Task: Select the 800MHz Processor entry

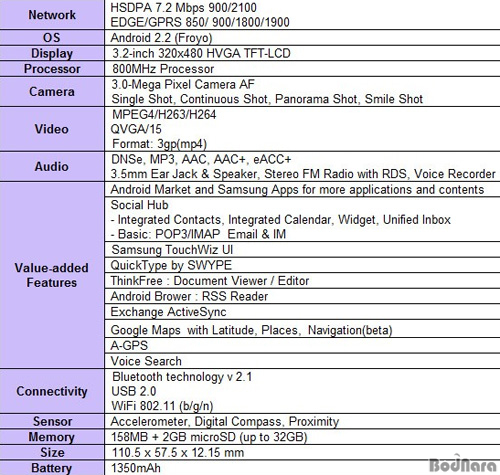Action: pos(163,69)
